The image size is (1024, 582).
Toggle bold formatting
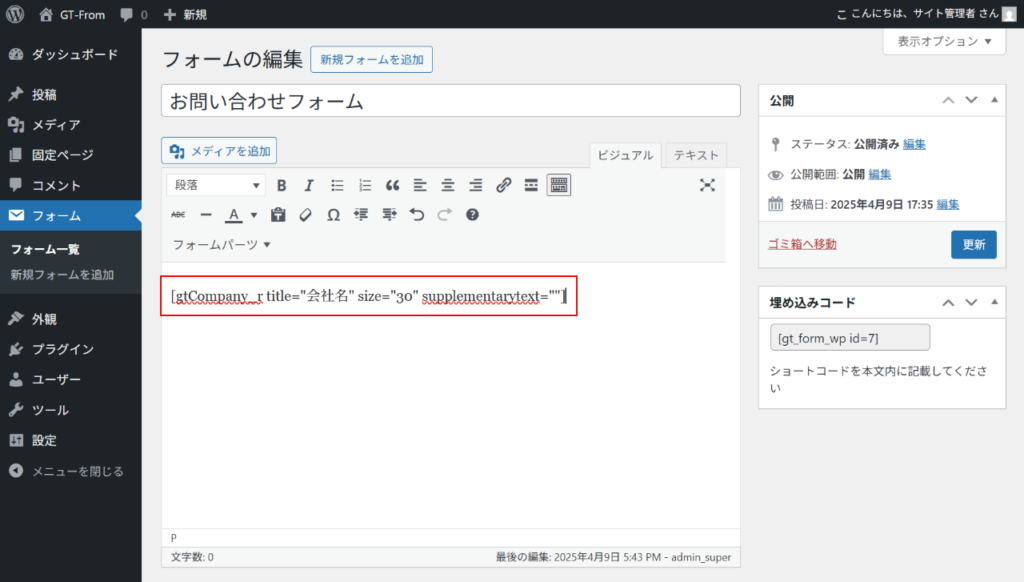(x=281, y=185)
